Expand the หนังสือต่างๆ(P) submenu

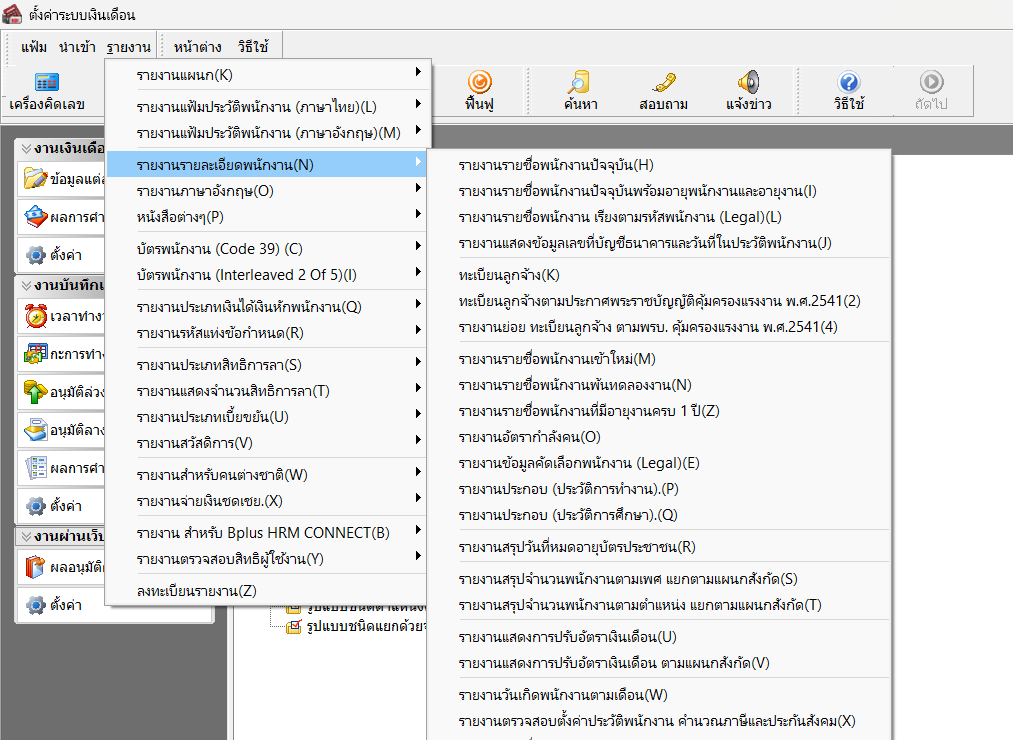[268, 215]
